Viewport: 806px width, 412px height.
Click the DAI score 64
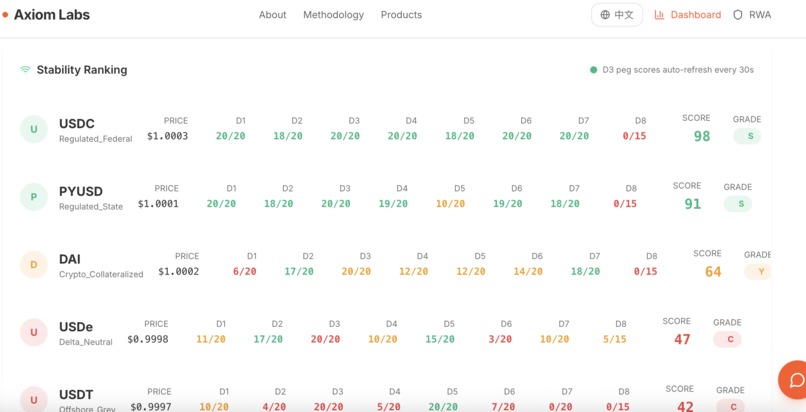(713, 272)
